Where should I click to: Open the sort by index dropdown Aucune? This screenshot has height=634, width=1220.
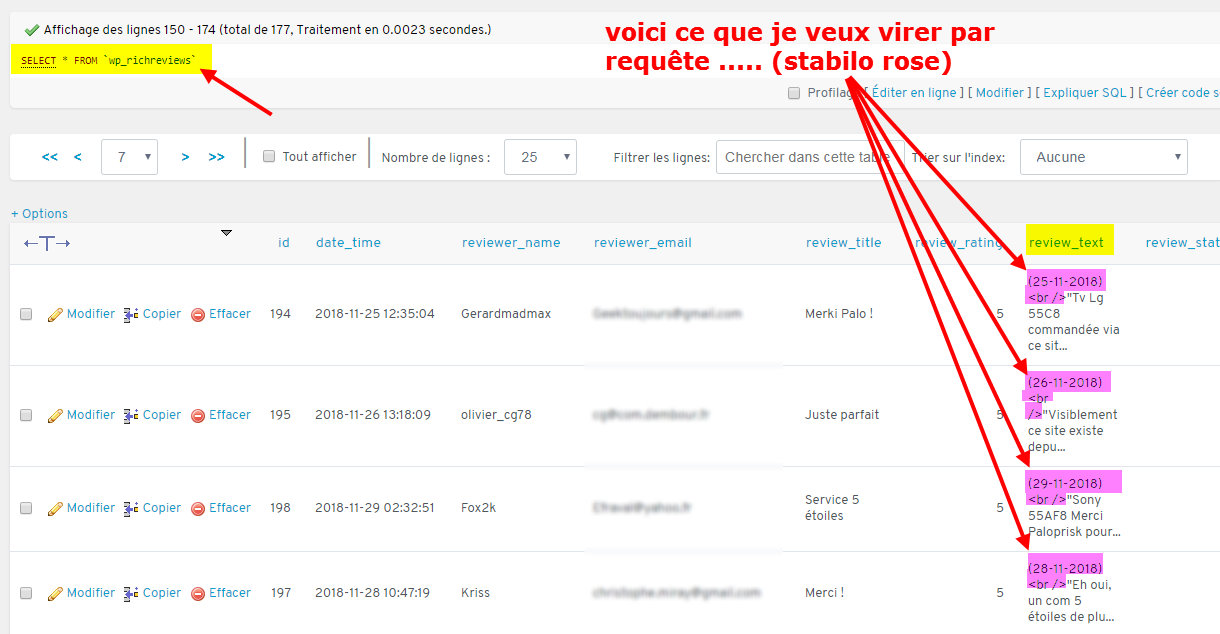[1104, 157]
